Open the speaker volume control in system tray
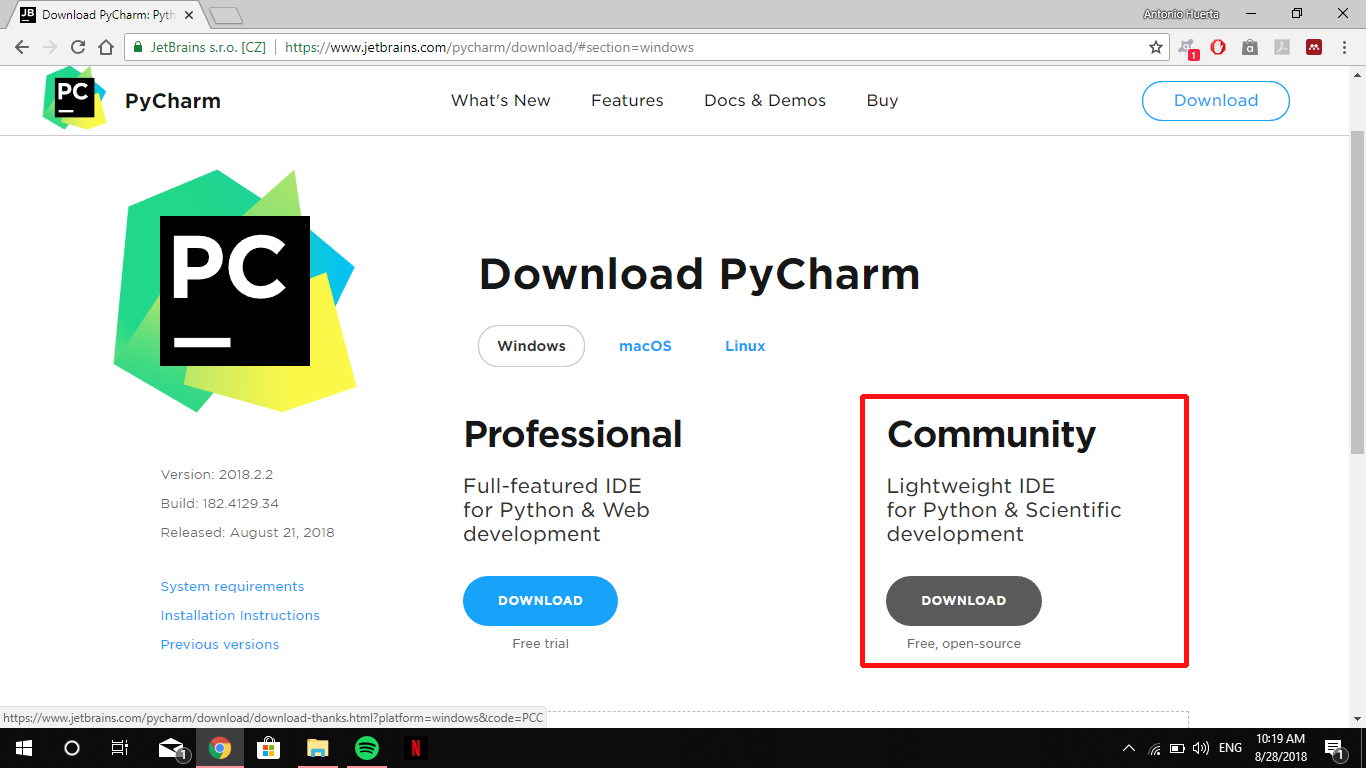Image resolution: width=1366 pixels, height=768 pixels. coord(1202,747)
